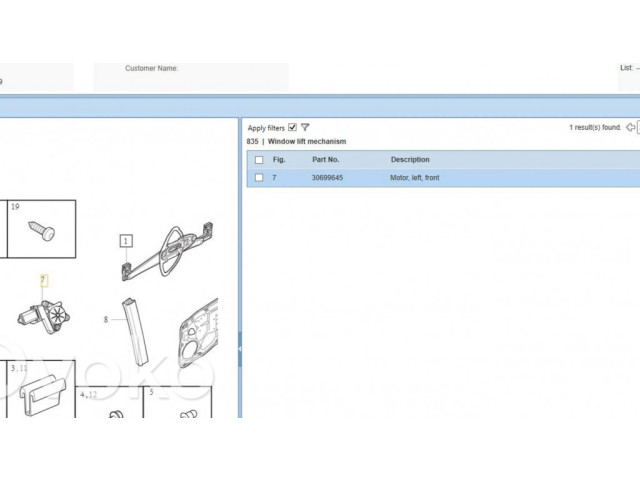This screenshot has width=640, height=480.
Task: Click the highlighted callout number 7
Action: tap(43, 280)
